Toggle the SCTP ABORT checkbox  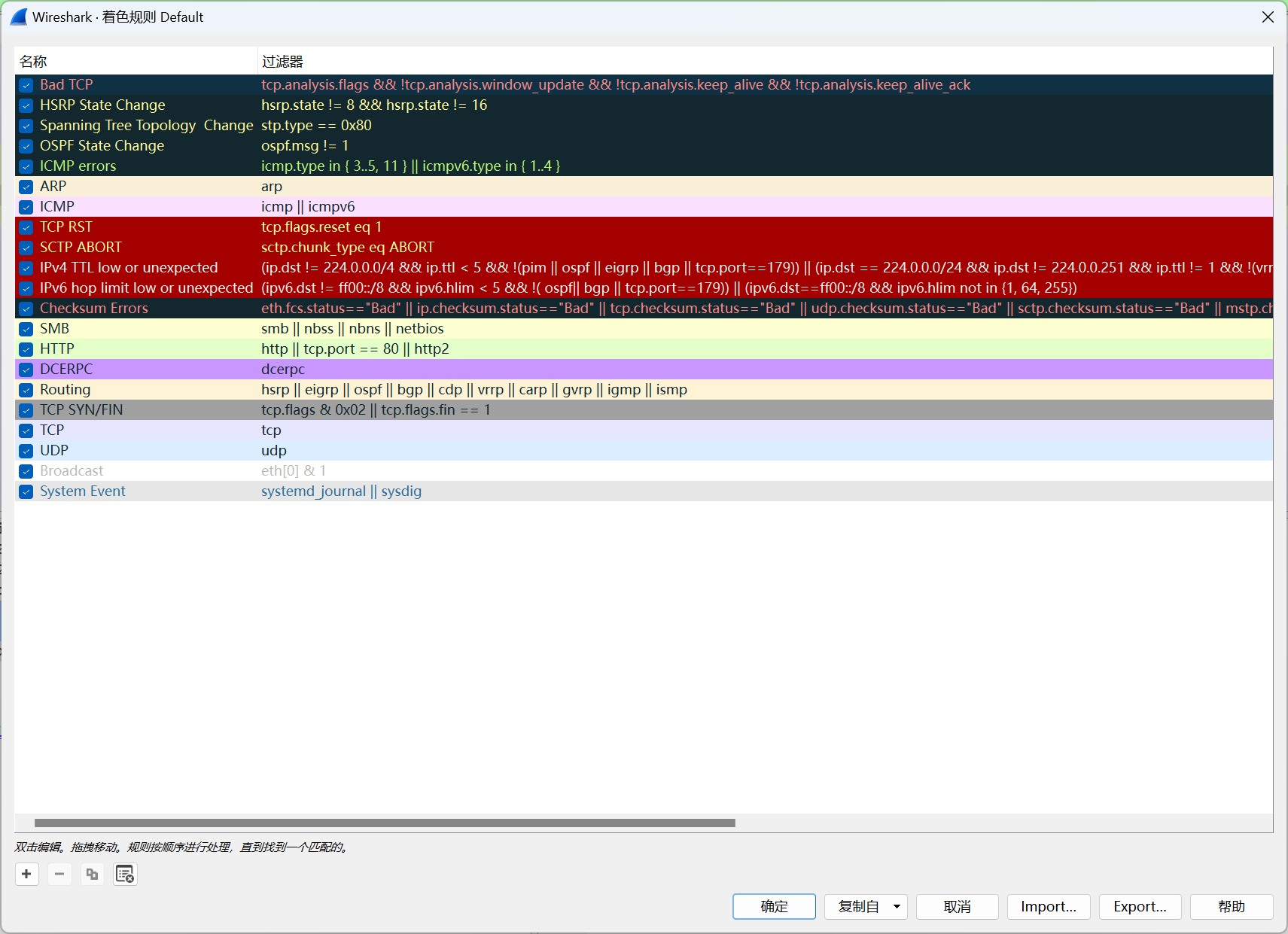[26, 248]
